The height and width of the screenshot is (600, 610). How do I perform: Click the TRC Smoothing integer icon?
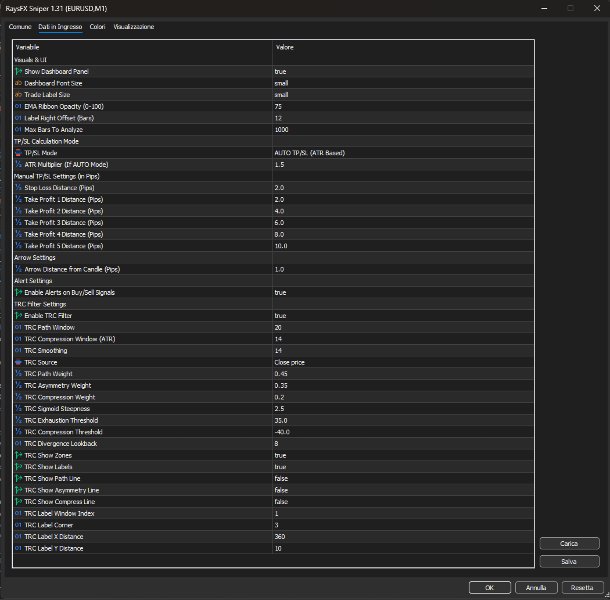(18, 351)
